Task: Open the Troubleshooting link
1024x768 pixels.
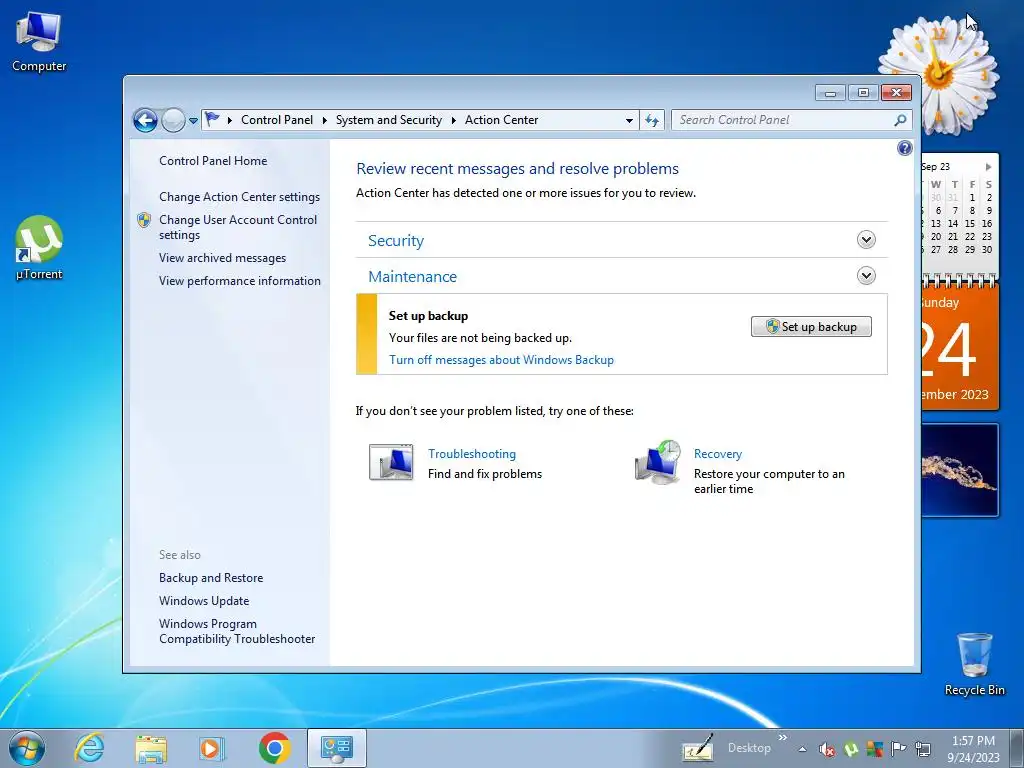Action: [x=472, y=454]
